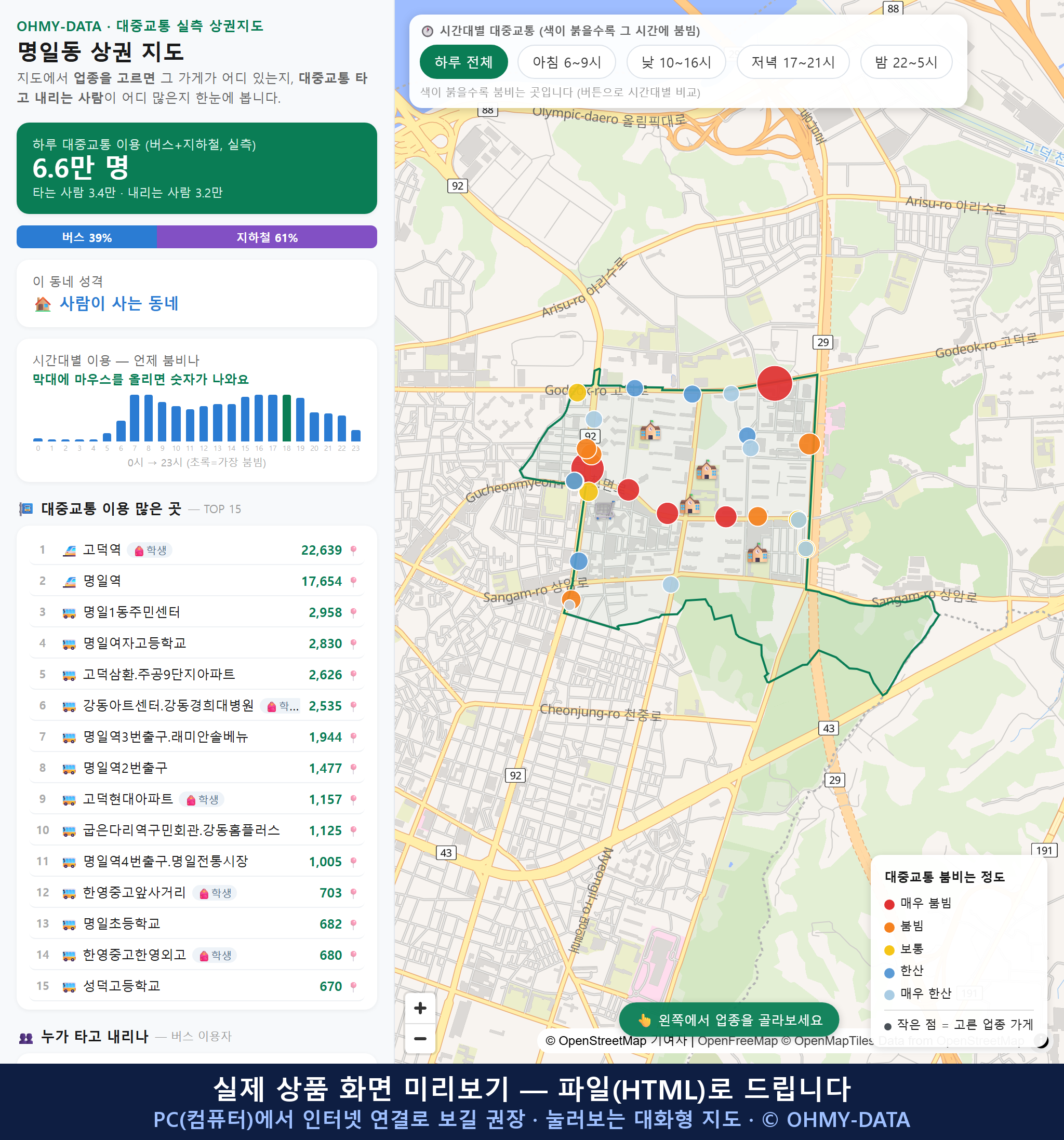Image resolution: width=1064 pixels, height=1140 pixels.
Task: Click the 학생 badge next to 한영중고앞사거리
Action: [215, 893]
